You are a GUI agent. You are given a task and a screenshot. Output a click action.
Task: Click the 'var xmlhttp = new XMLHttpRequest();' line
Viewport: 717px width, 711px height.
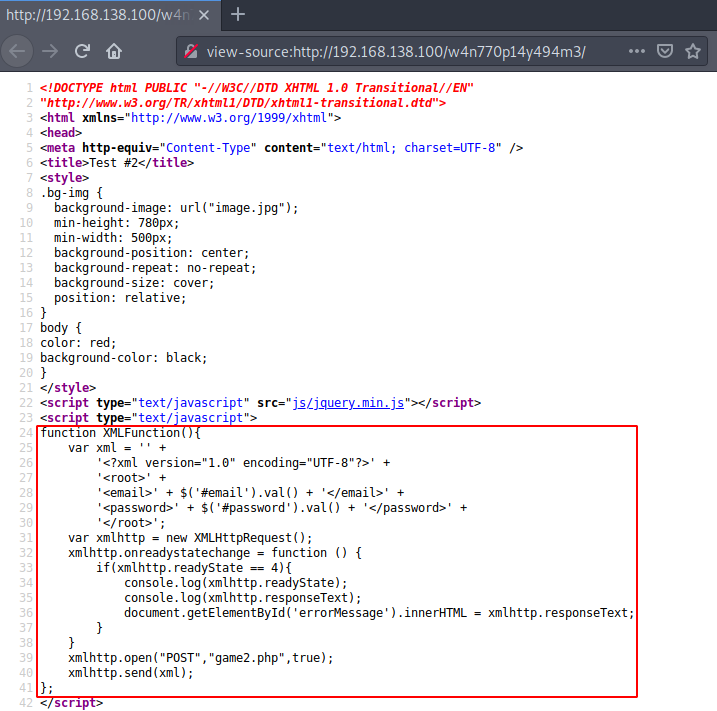pyautogui.click(x=190, y=538)
